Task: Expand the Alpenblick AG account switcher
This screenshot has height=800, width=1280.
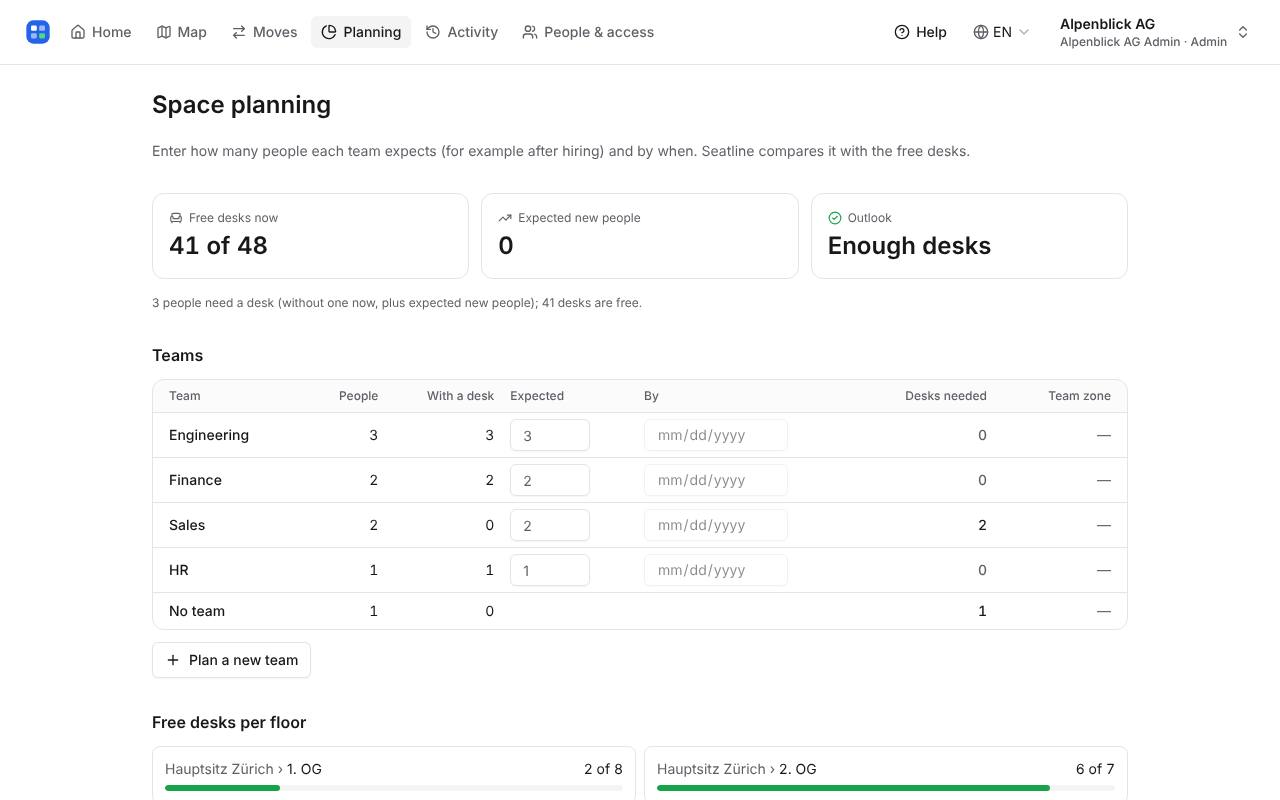Action: [x=1155, y=32]
